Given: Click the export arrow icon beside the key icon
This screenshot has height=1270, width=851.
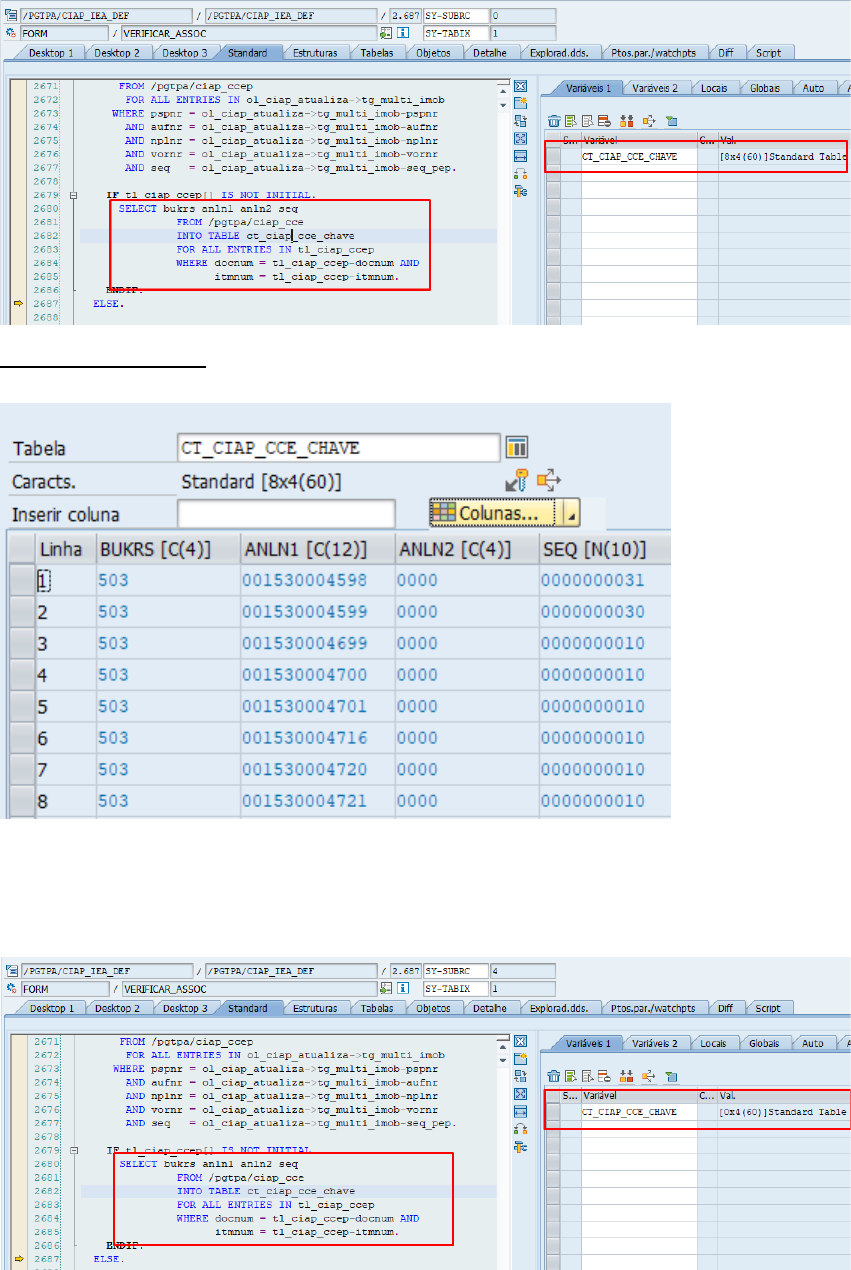Looking at the screenshot, I should (549, 481).
